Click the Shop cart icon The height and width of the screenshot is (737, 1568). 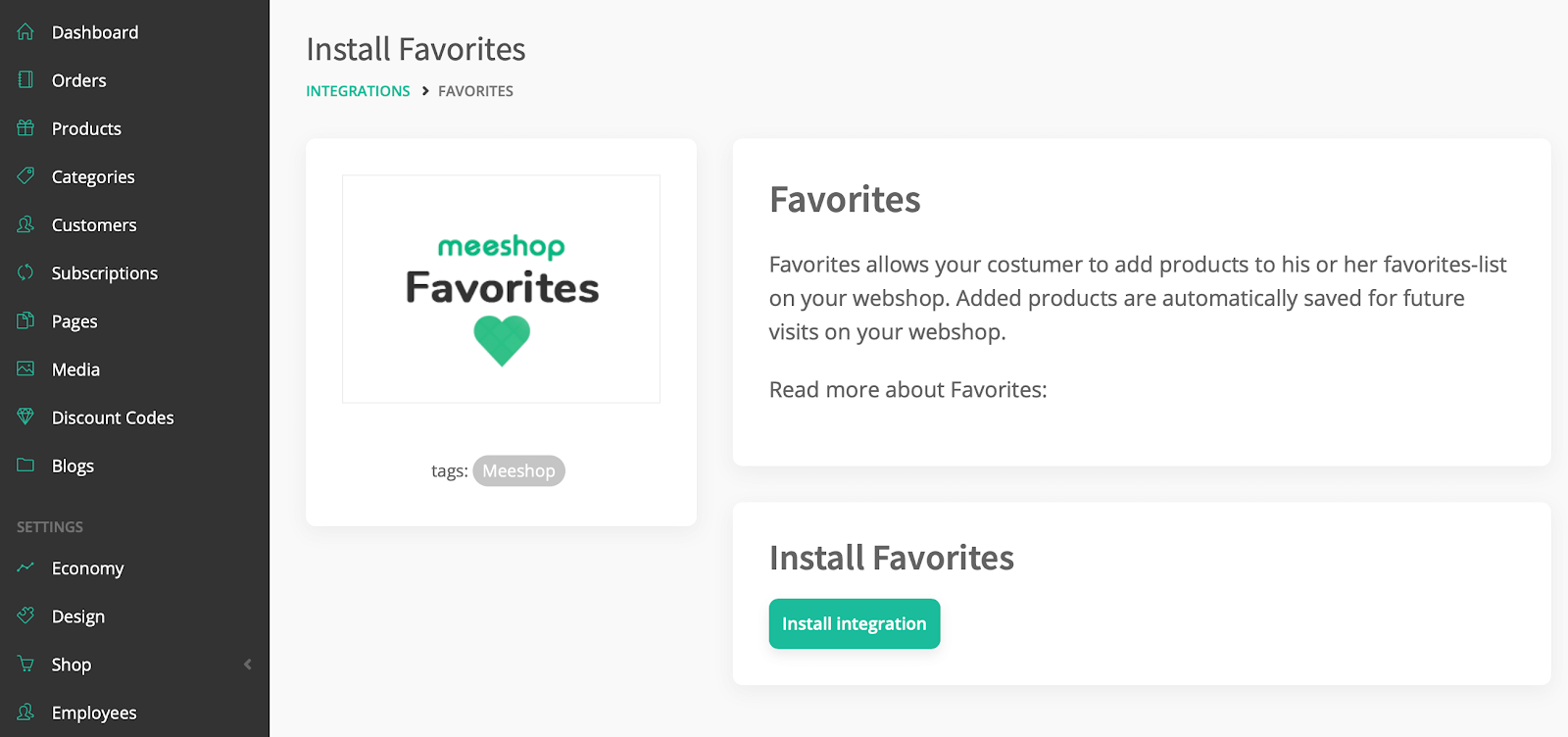click(25, 663)
